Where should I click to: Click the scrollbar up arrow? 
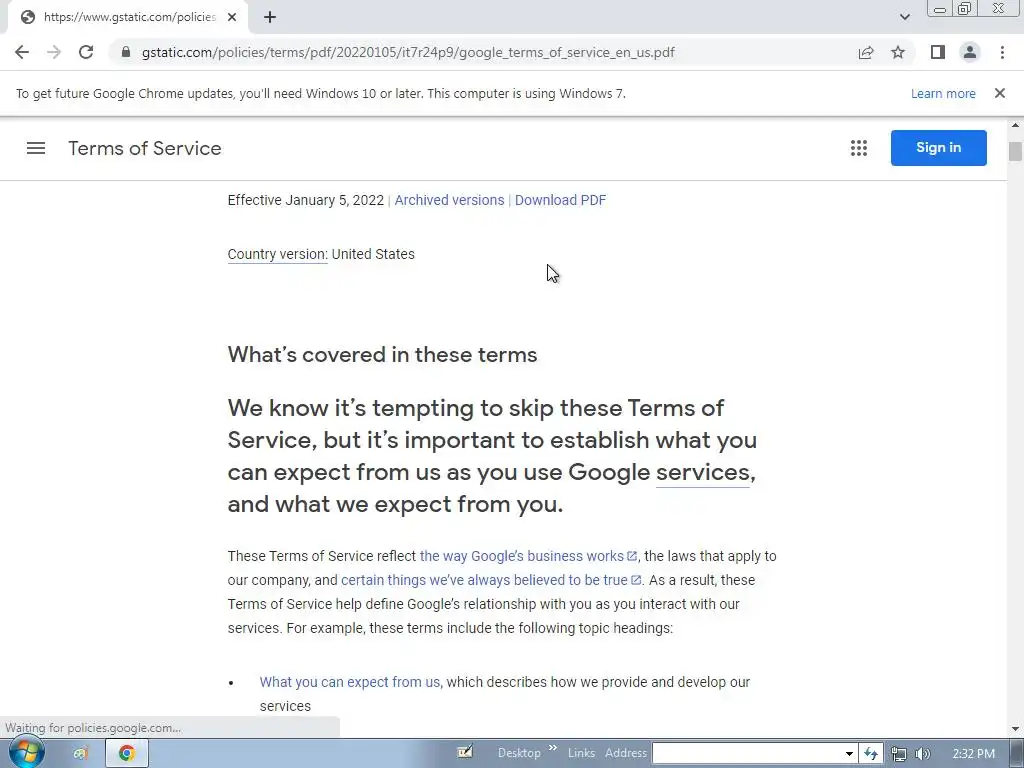tap(1015, 125)
